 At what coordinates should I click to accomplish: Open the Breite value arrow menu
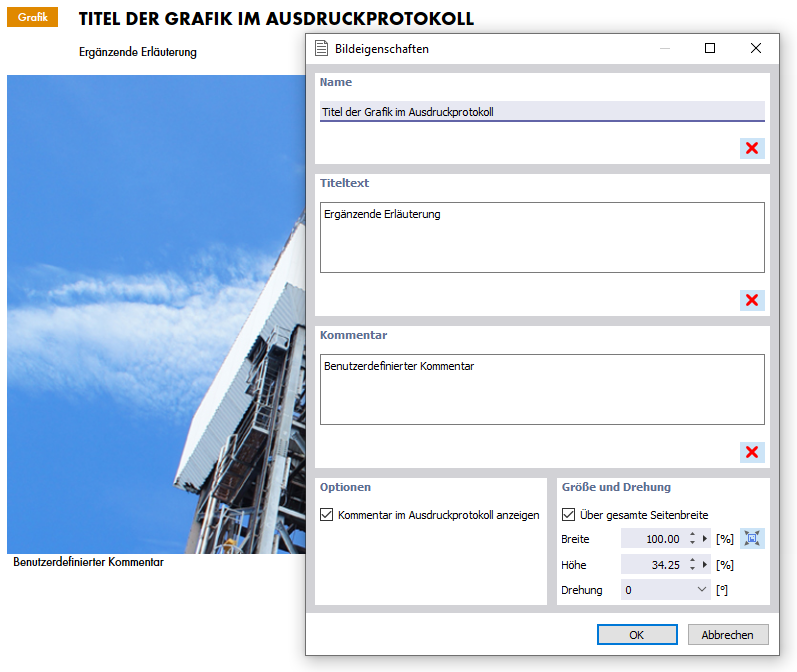(x=704, y=538)
